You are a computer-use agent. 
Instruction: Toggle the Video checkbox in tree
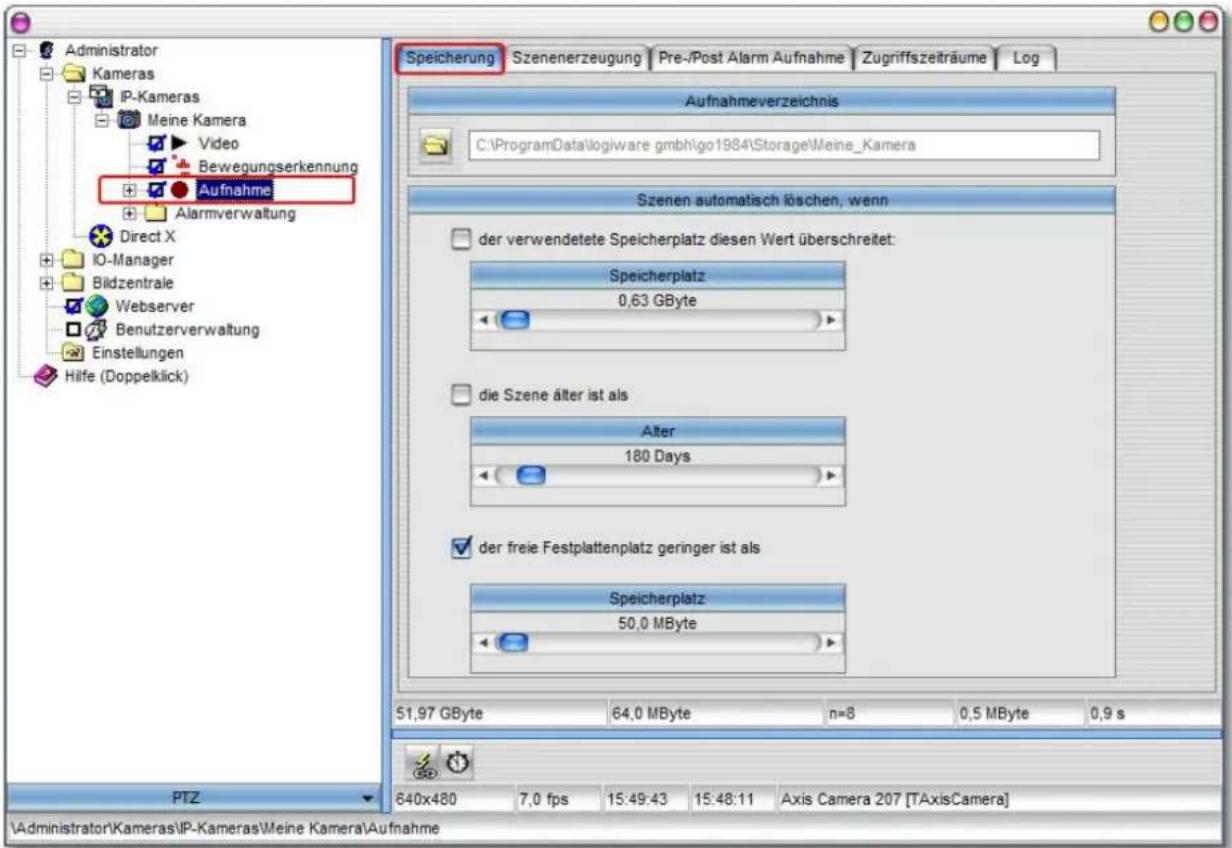click(157, 144)
